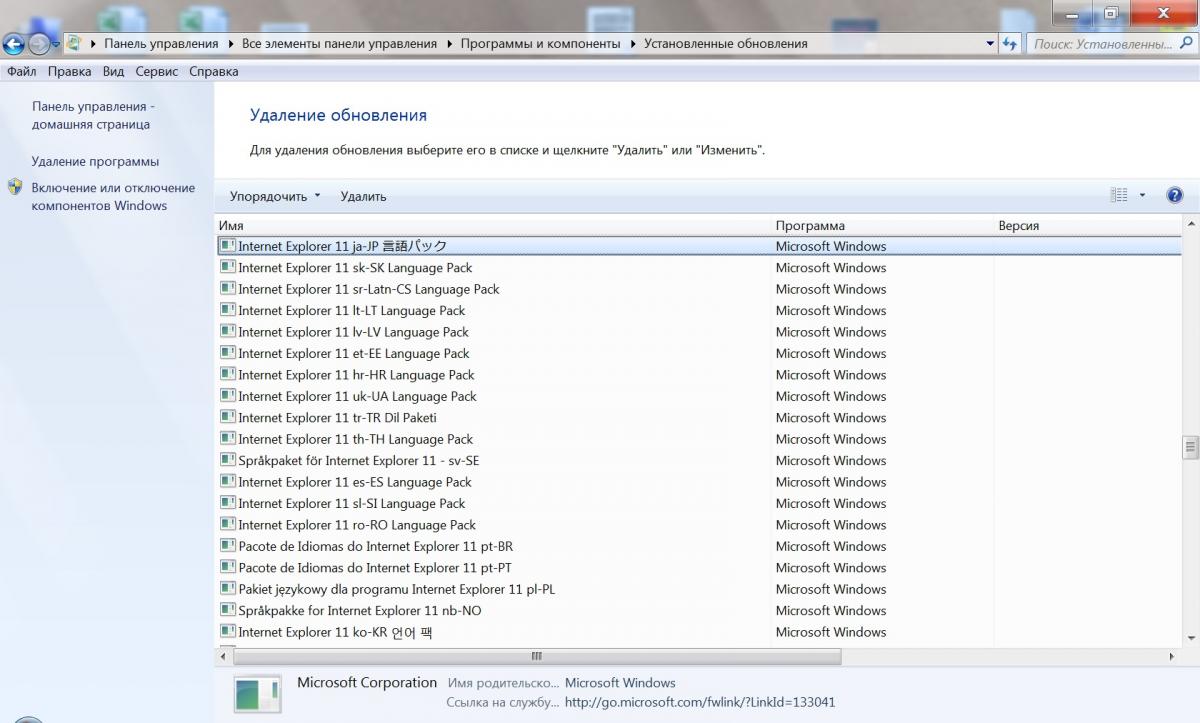This screenshot has width=1200, height=723.
Task: Click icon of Språkpaket sv-SE entry
Action: point(228,461)
